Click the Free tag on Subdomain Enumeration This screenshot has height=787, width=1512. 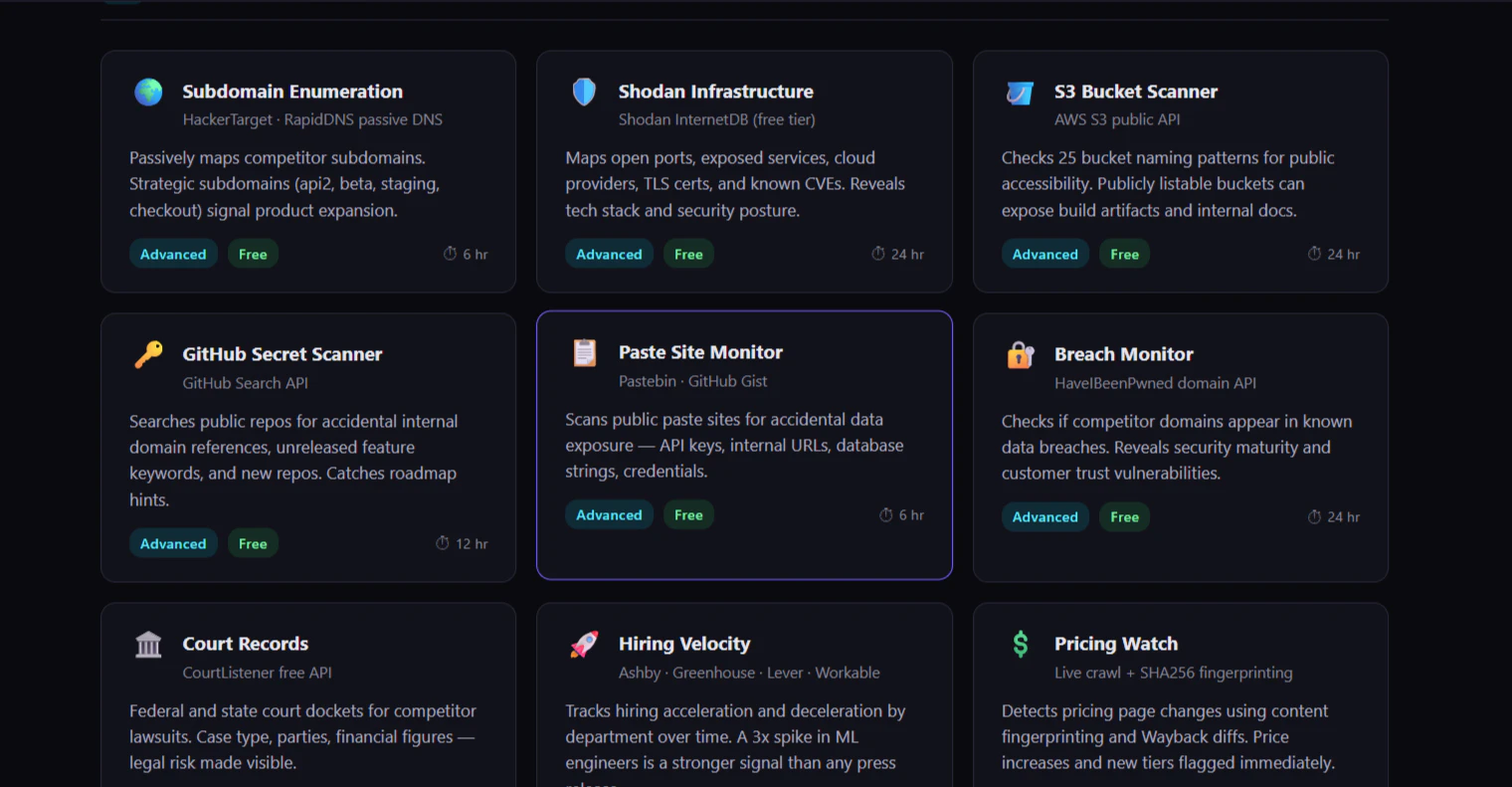tap(253, 255)
